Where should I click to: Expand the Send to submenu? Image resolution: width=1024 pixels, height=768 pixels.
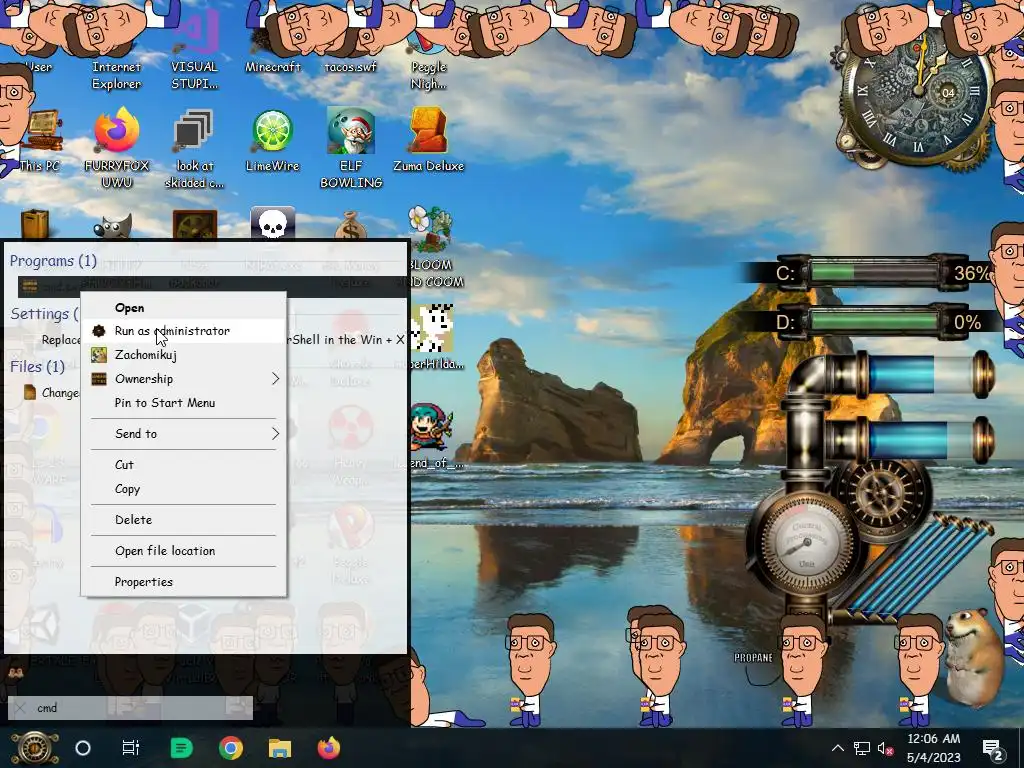(x=184, y=434)
